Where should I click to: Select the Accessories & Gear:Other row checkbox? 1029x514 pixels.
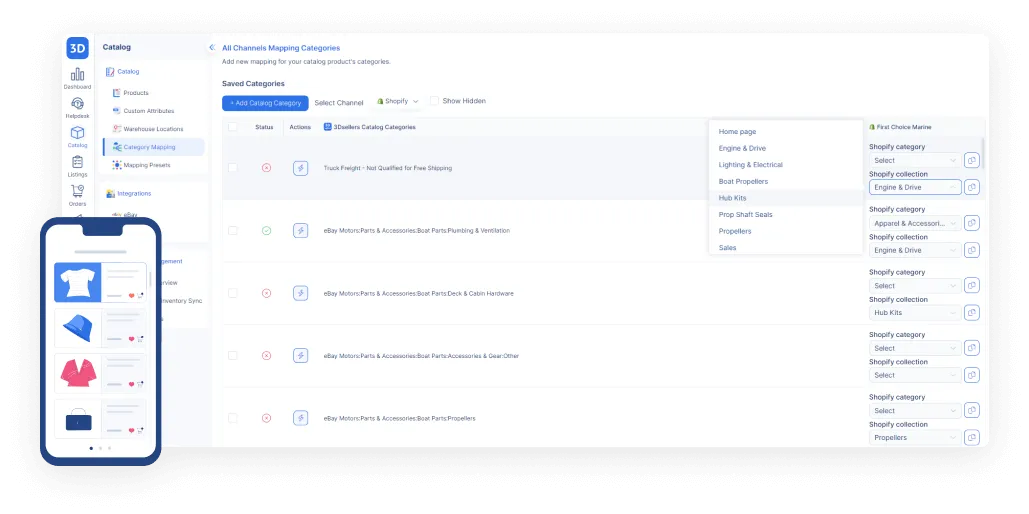pyautogui.click(x=233, y=355)
